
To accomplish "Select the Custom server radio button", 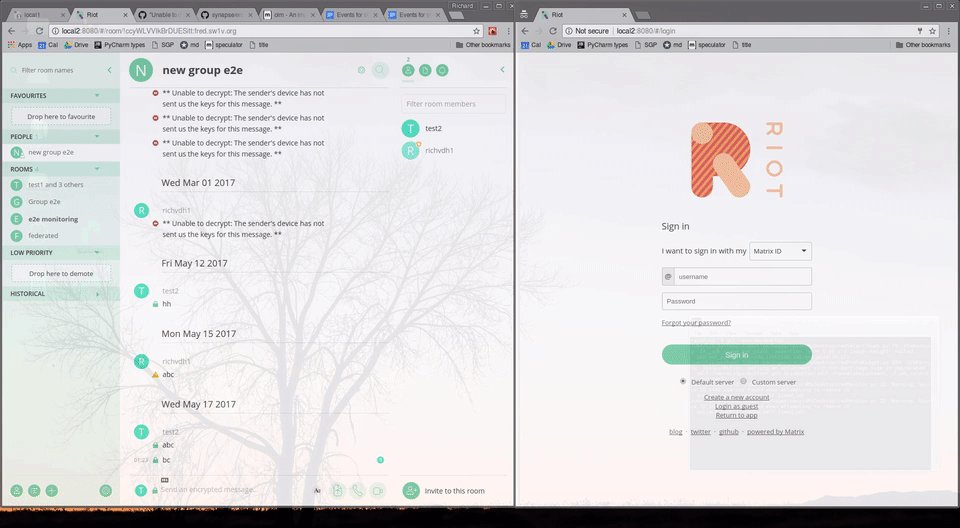I will tap(743, 381).
